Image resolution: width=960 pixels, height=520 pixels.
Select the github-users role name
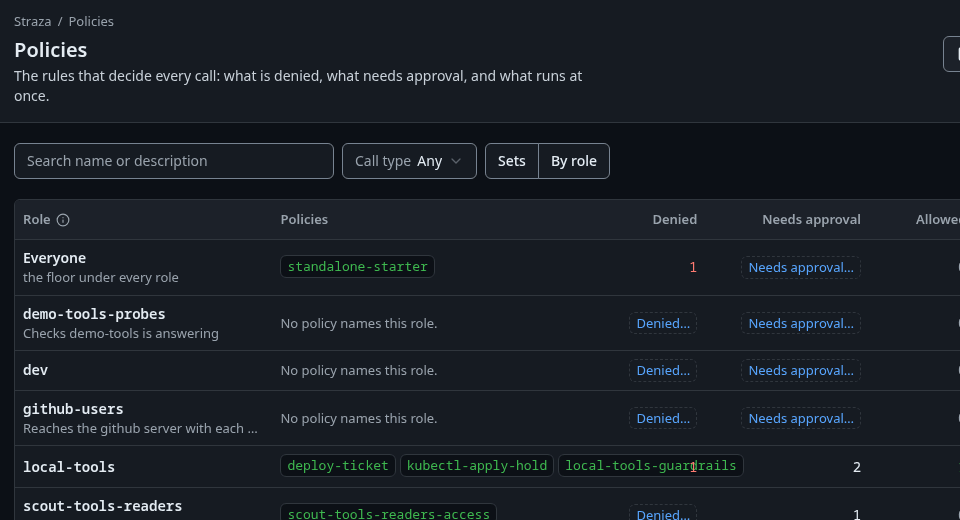73,409
